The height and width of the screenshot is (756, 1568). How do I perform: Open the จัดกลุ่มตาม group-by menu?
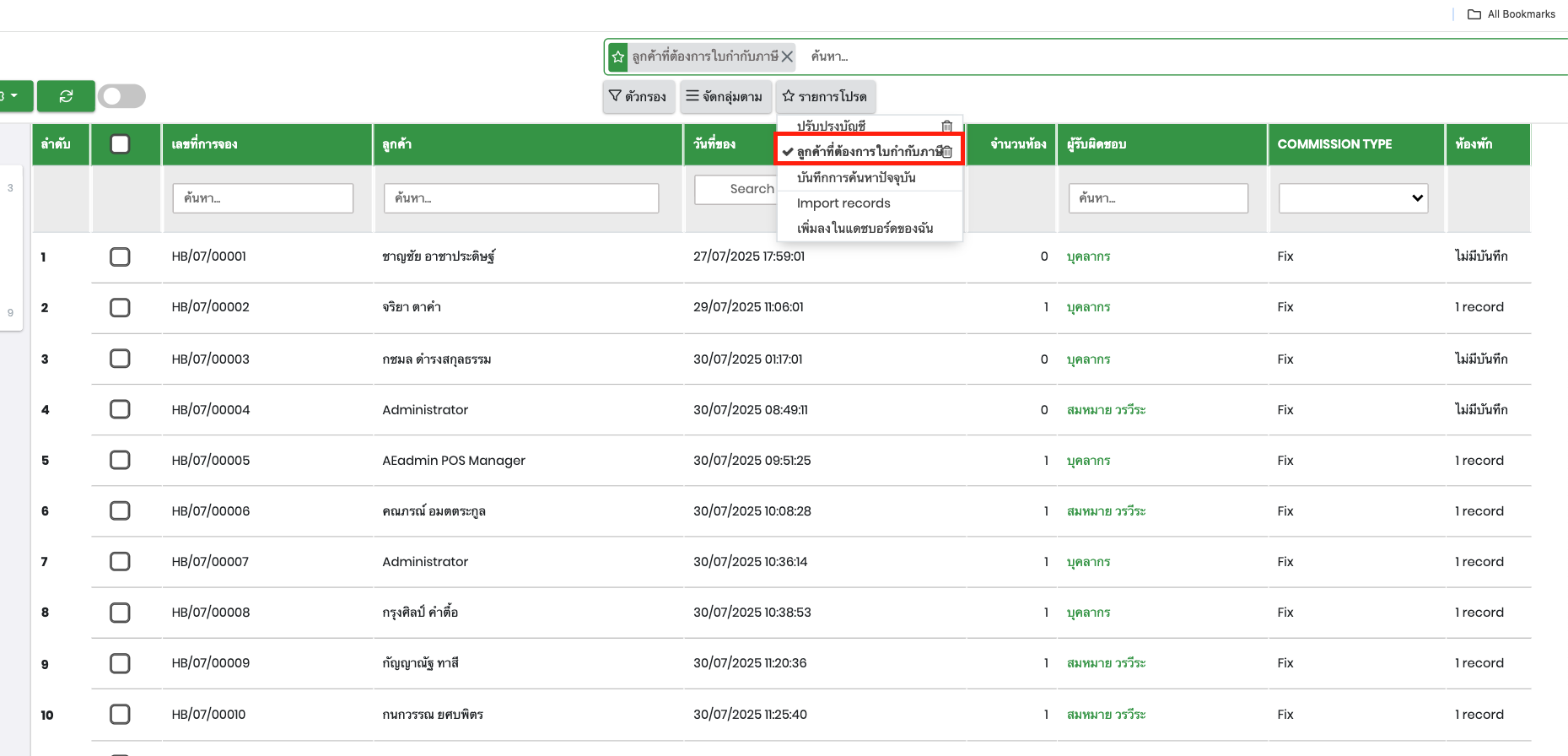725,96
